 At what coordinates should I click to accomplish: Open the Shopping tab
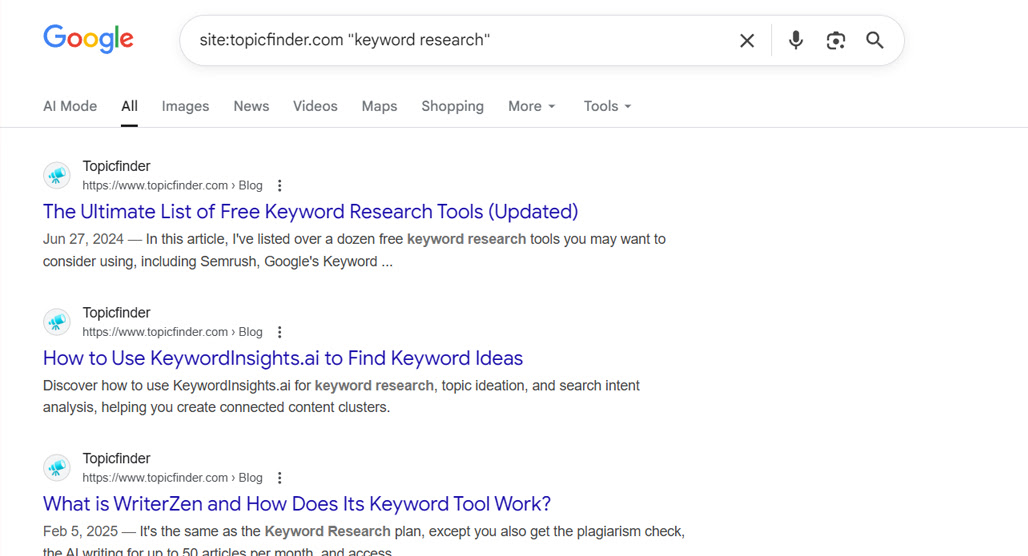[452, 106]
